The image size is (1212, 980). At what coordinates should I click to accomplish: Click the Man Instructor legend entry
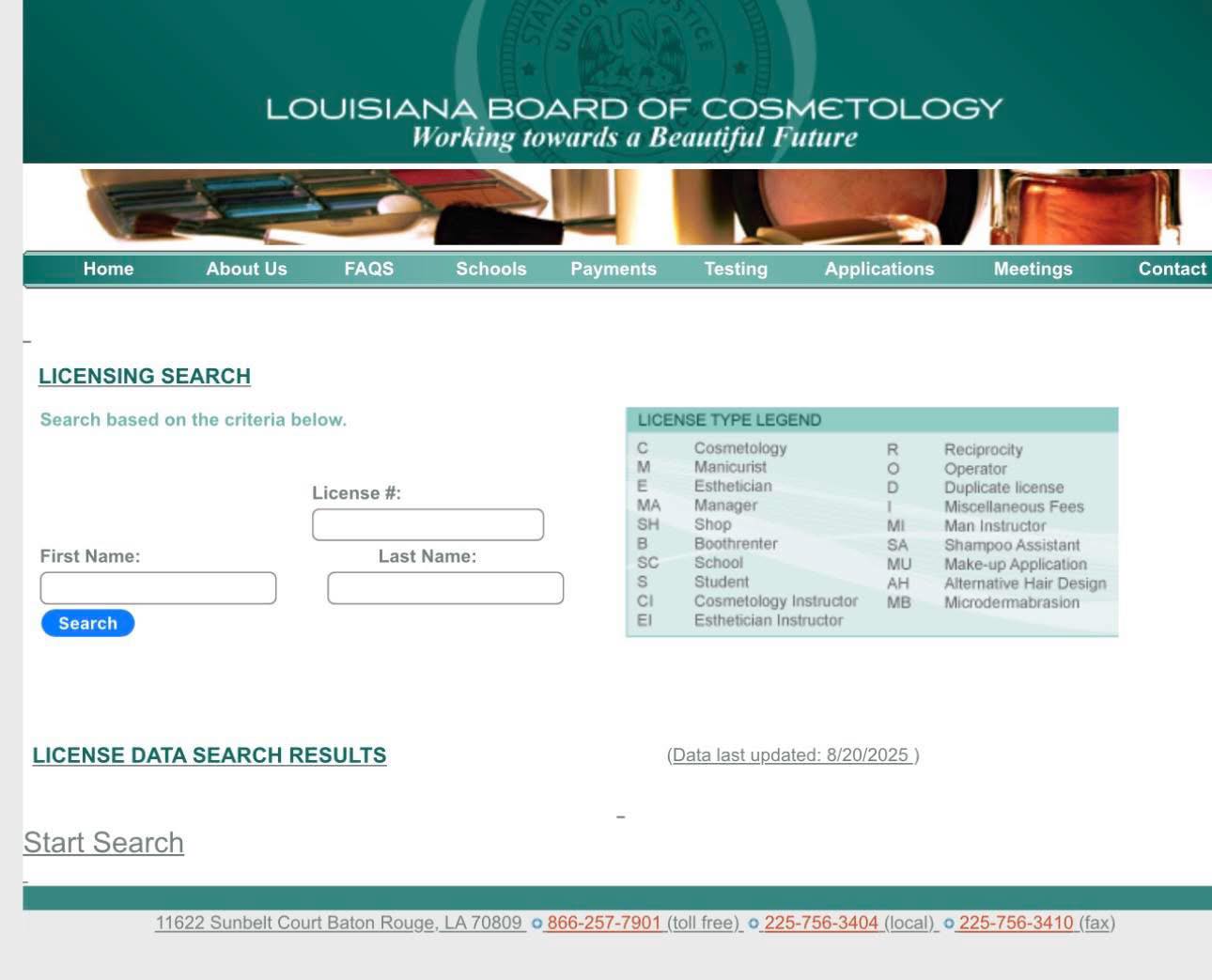pos(995,526)
